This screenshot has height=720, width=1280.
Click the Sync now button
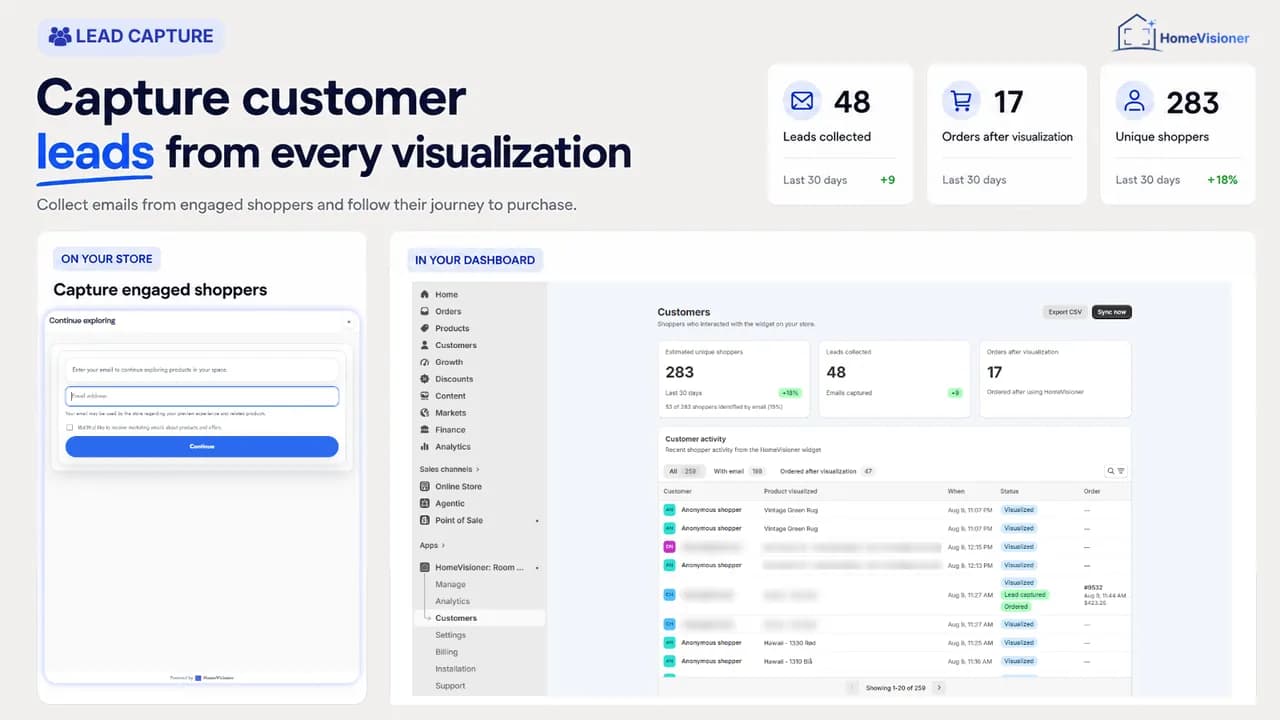pyautogui.click(x=1112, y=312)
